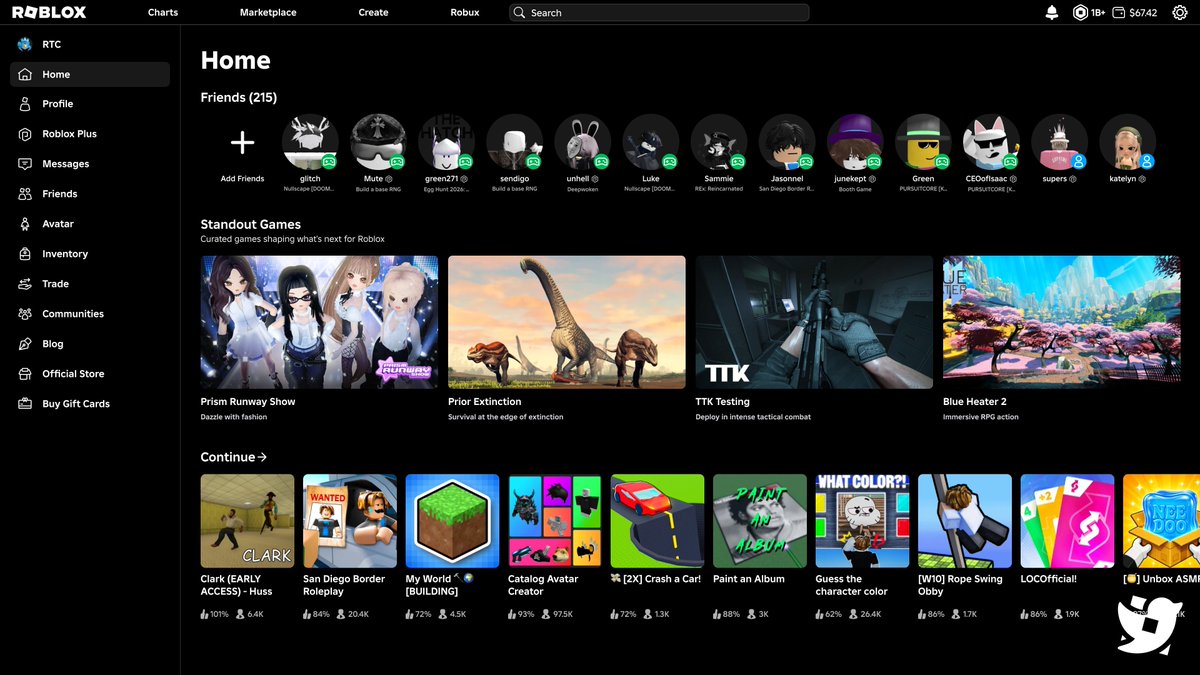Open the notifications bell icon
Image resolution: width=1200 pixels, height=675 pixels.
[1051, 13]
